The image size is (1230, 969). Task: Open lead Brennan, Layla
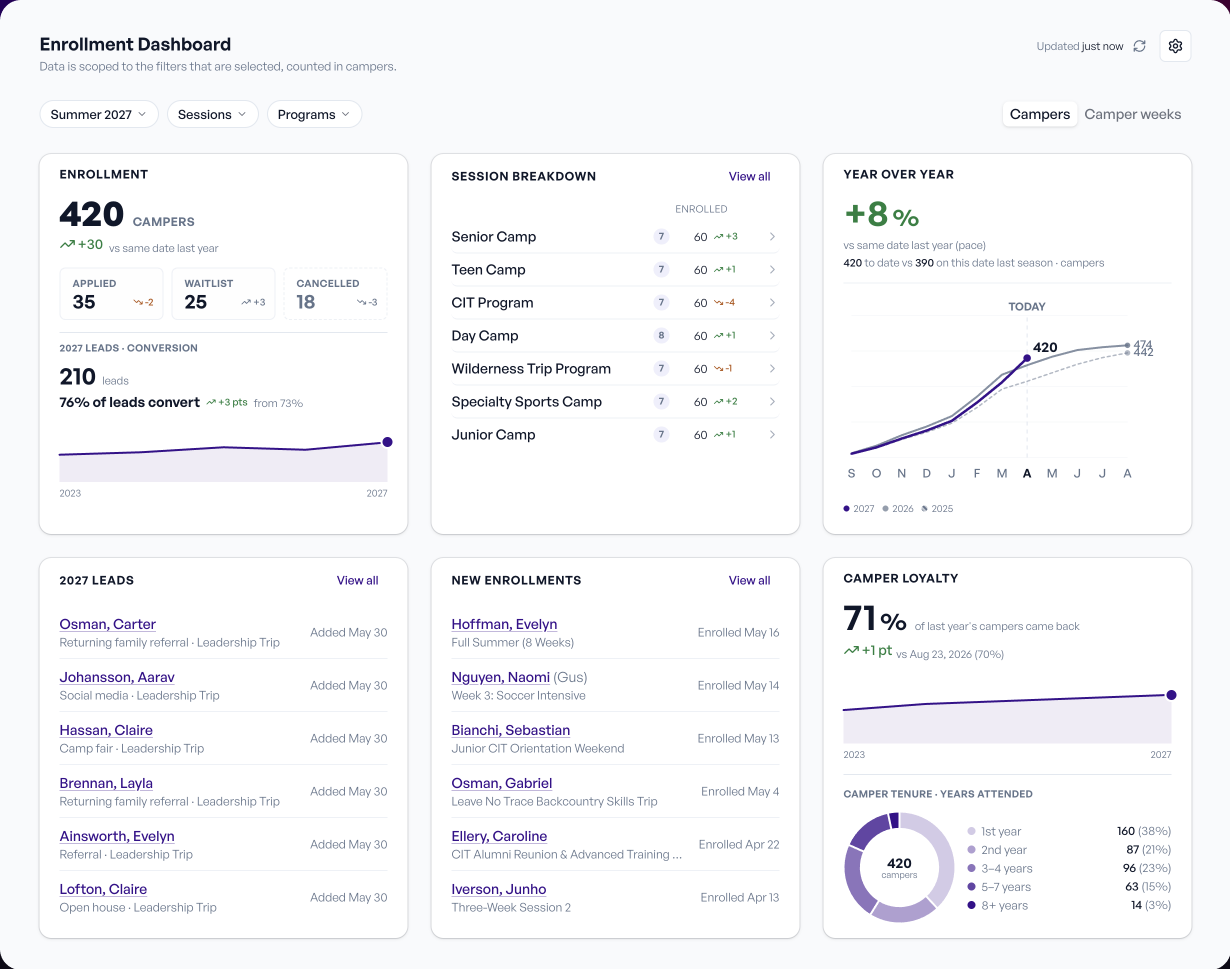click(x=106, y=783)
